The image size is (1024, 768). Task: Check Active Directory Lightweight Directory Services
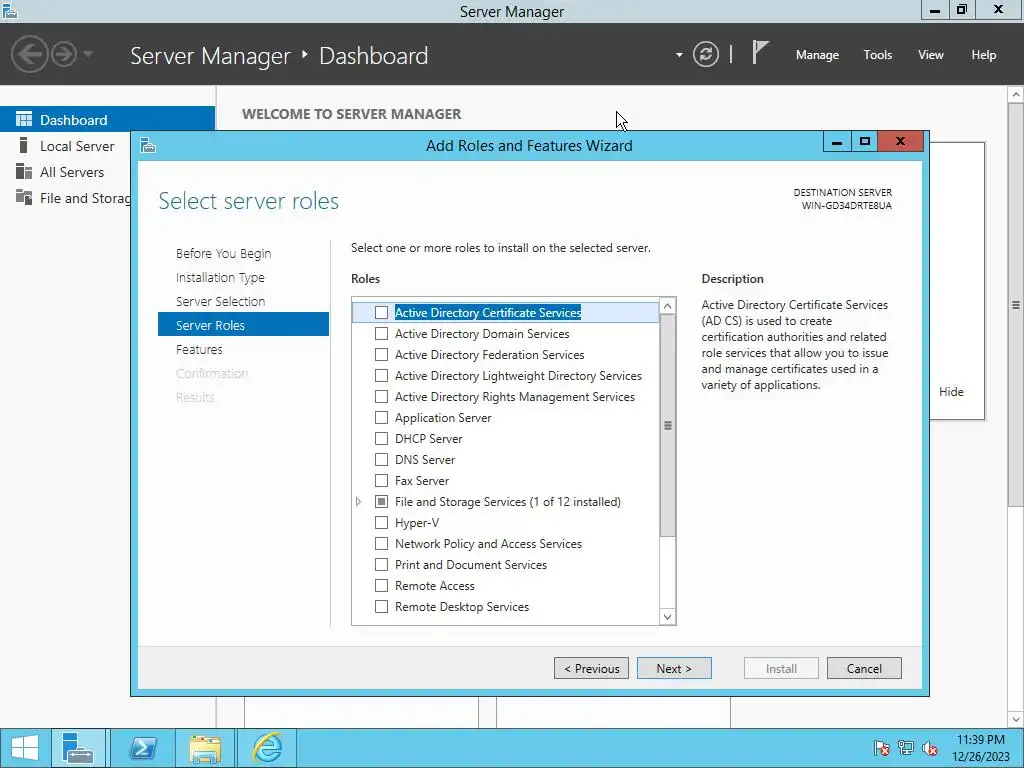(381, 376)
